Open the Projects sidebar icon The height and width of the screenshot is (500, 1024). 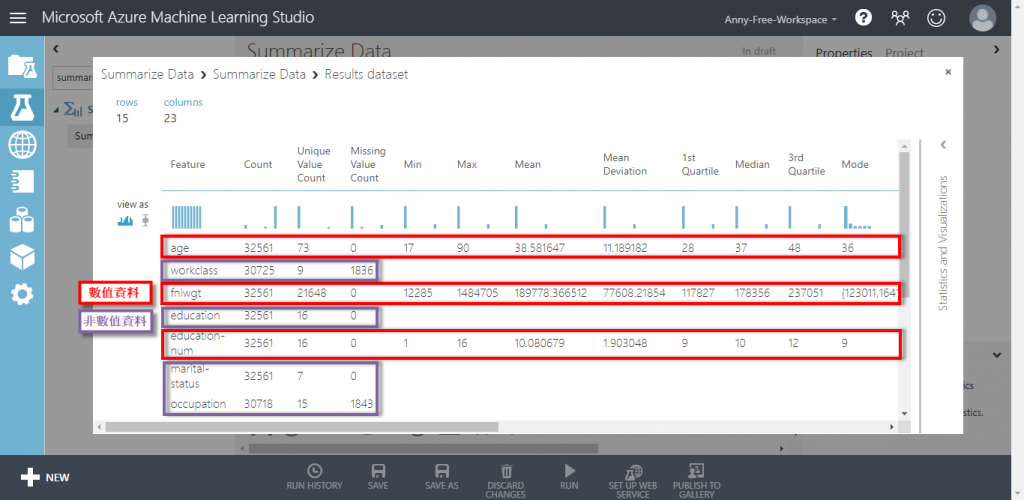point(22,66)
